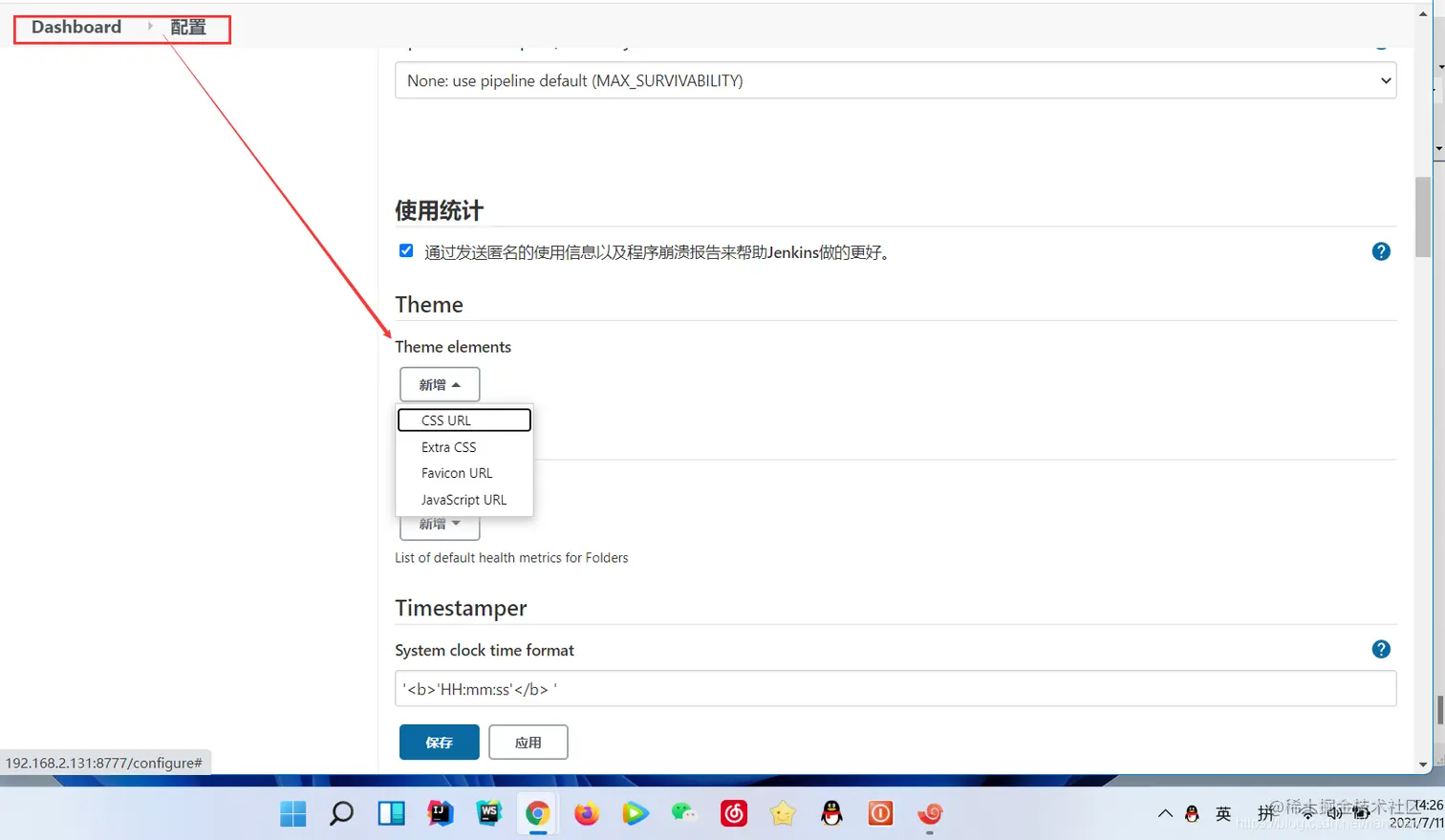Switch to Google Chrome in the taskbar

[537, 813]
